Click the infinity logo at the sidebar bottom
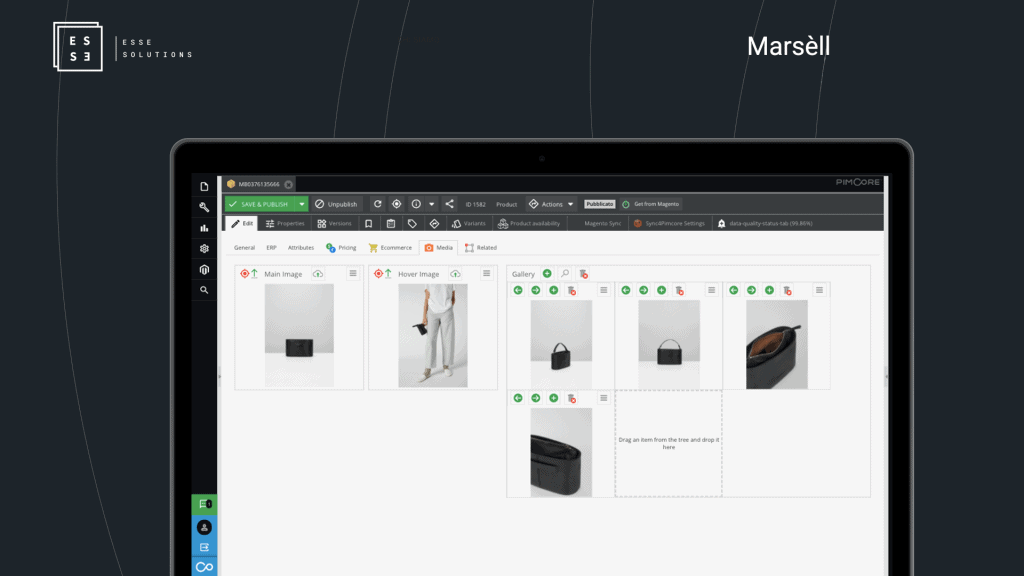 click(x=204, y=567)
